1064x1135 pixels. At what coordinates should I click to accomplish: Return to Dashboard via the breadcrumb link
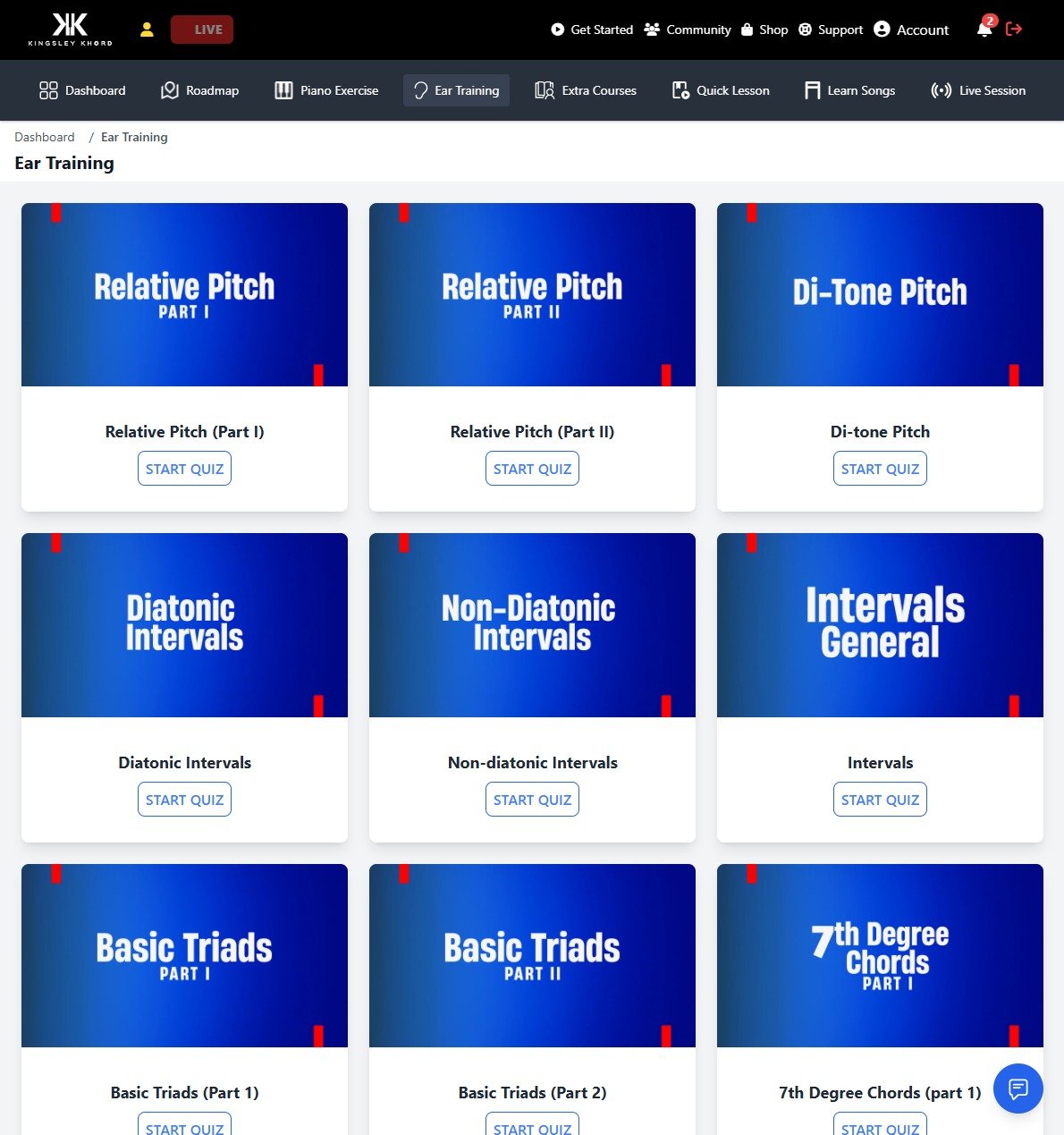coord(45,137)
